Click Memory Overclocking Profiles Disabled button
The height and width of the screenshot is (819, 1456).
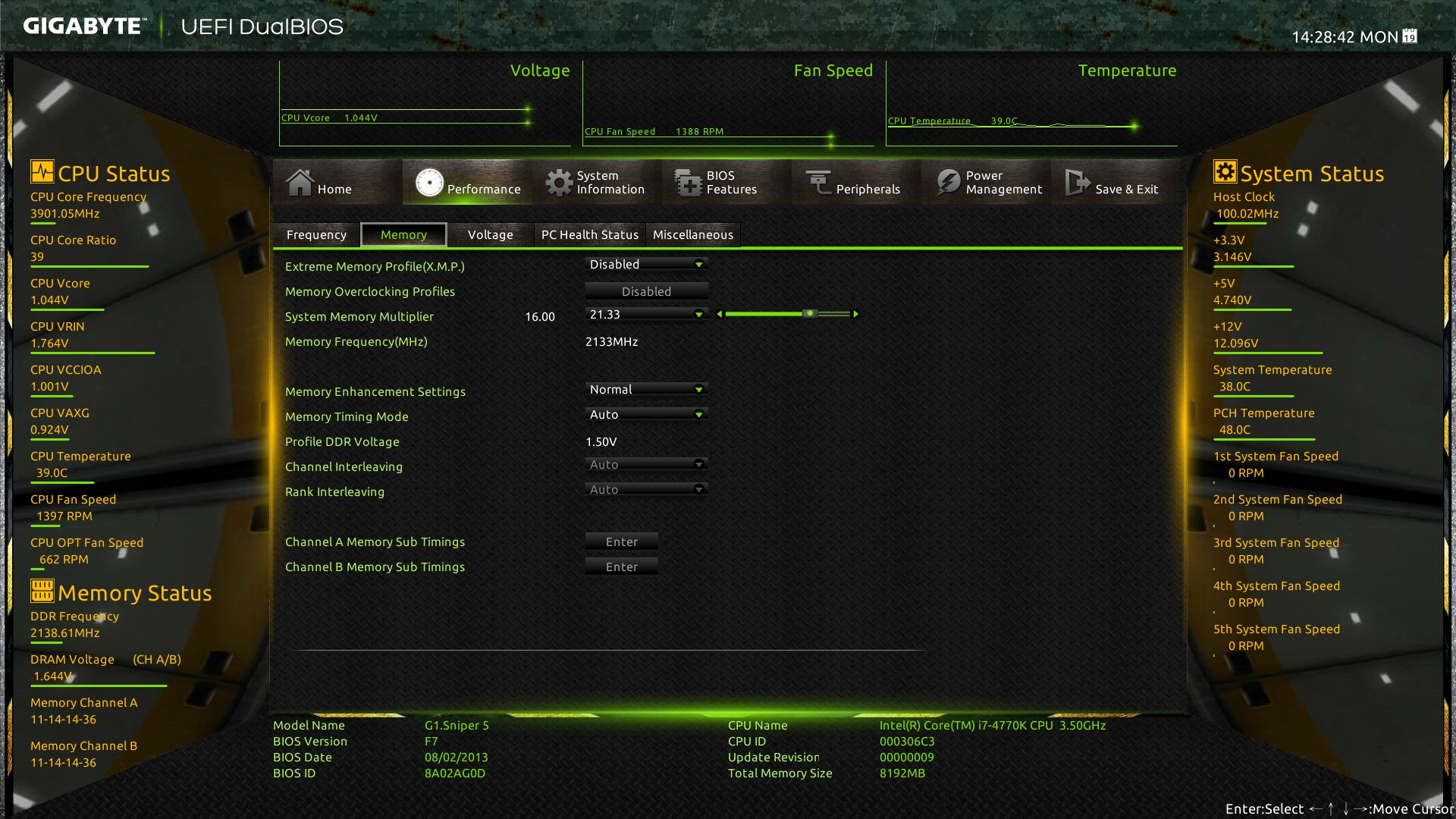click(646, 291)
